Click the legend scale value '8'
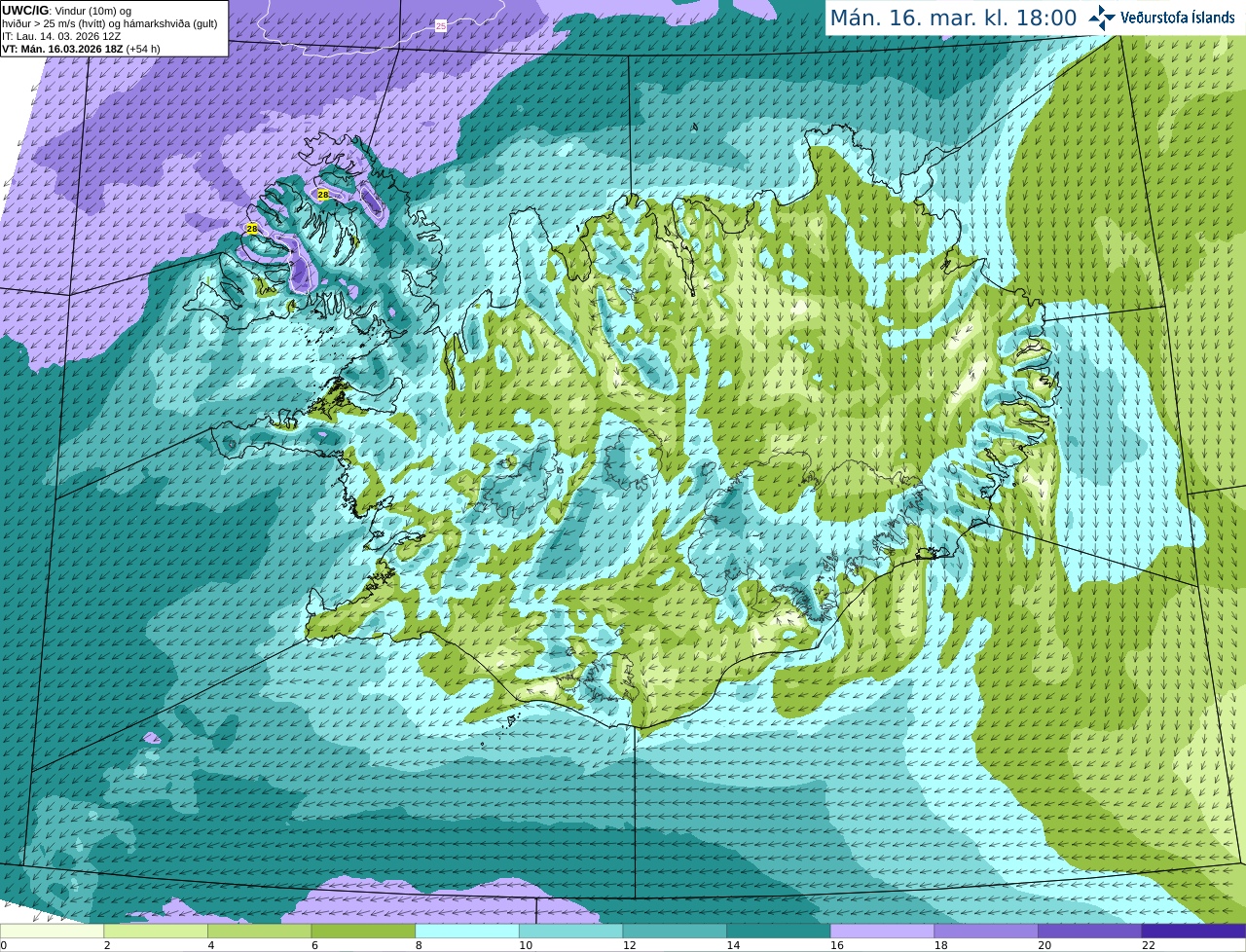 (419, 945)
